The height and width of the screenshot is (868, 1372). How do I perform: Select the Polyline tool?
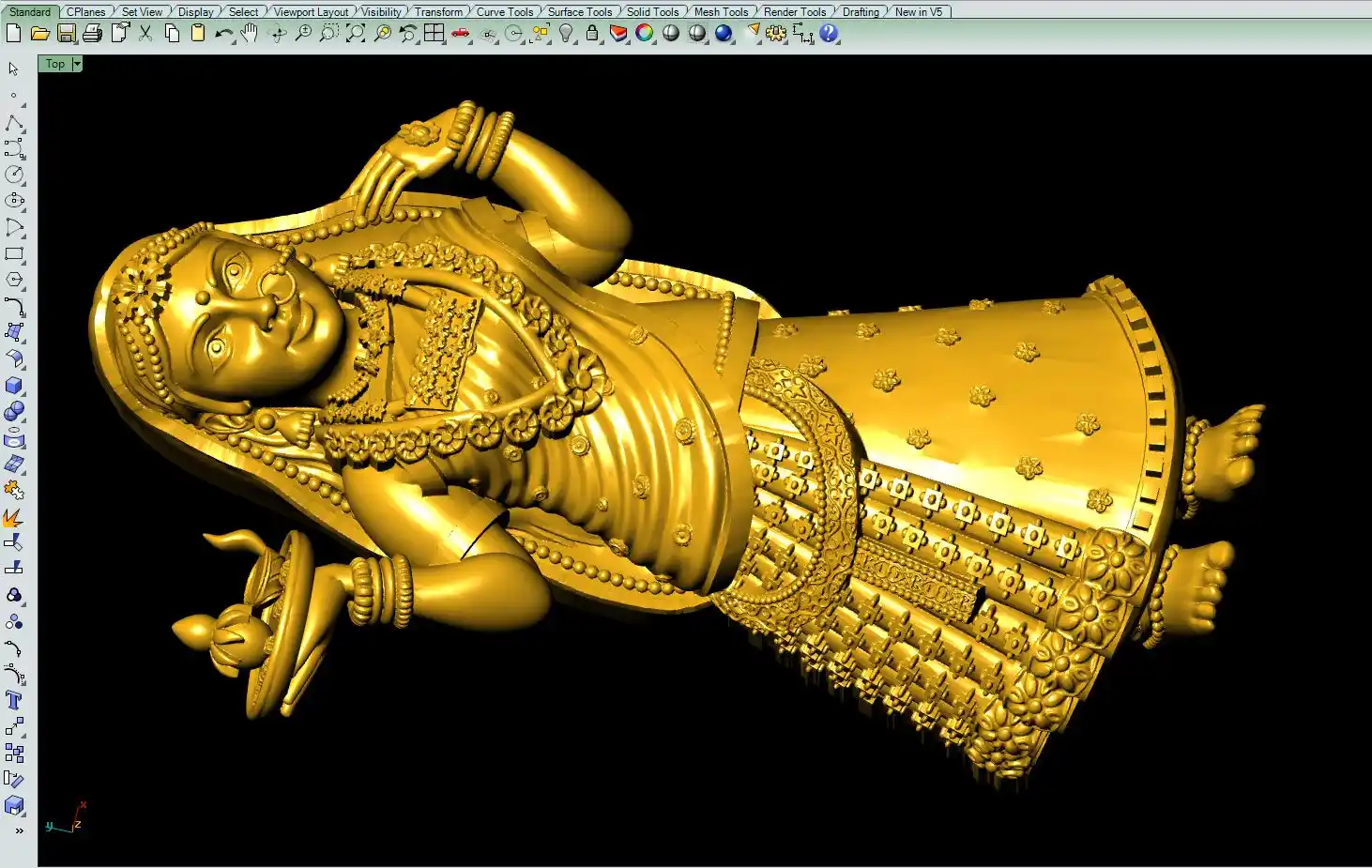pos(14,124)
